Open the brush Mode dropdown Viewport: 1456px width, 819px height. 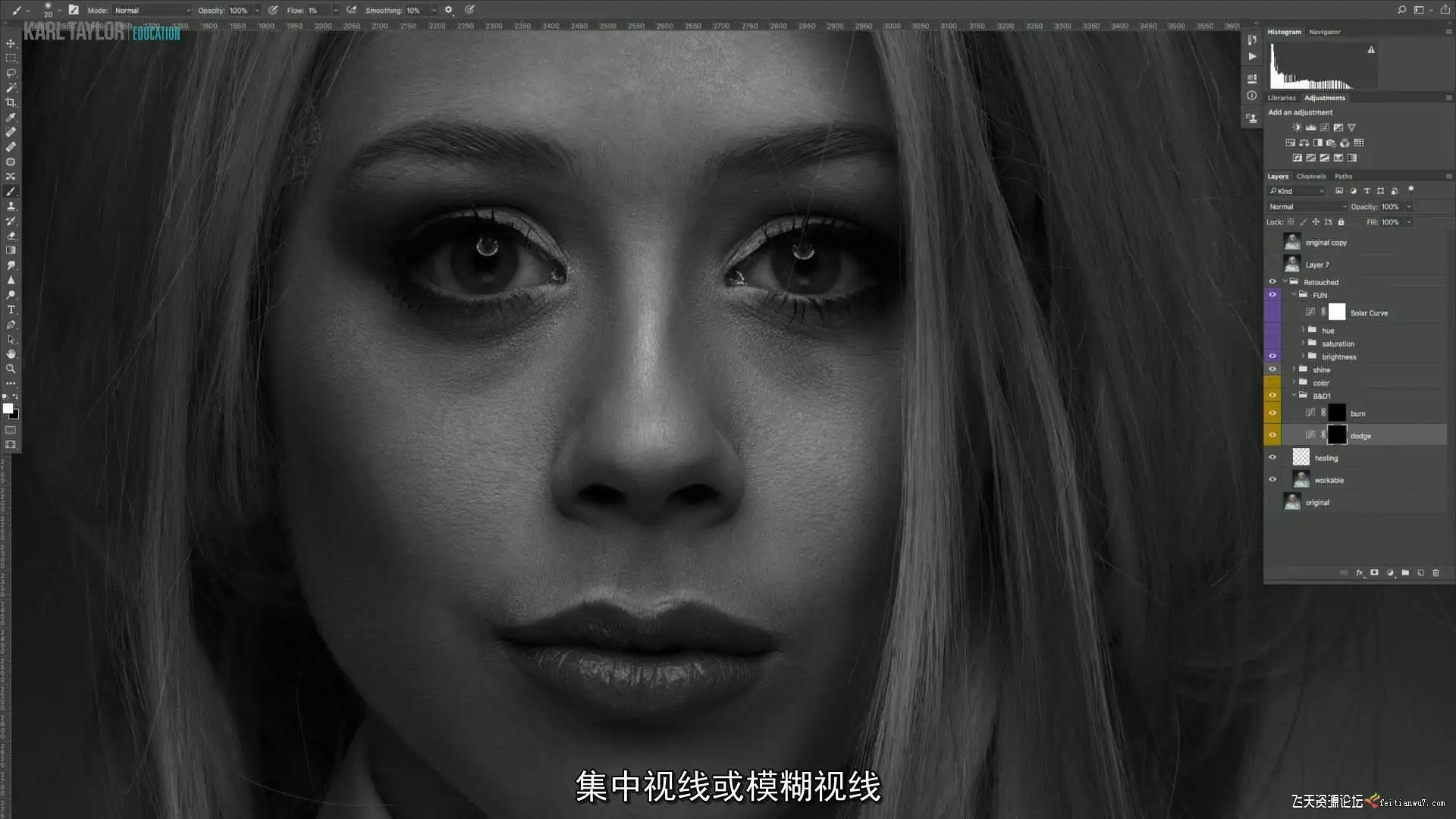[x=152, y=11]
